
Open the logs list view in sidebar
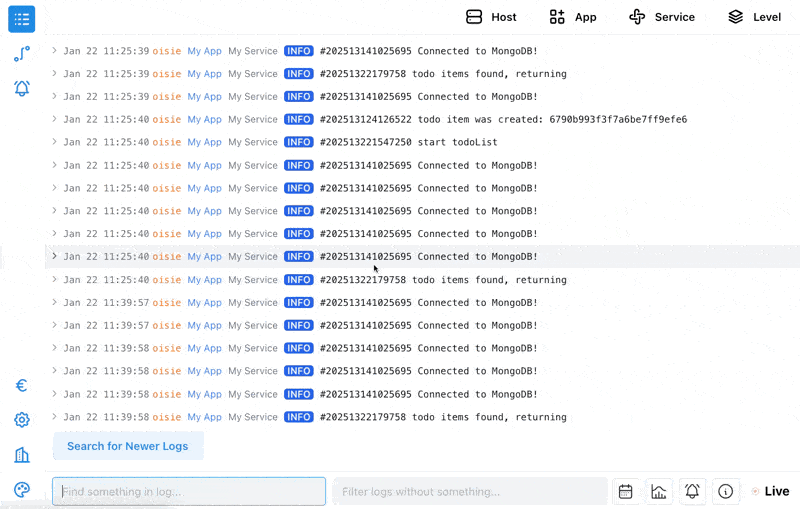tap(22, 19)
